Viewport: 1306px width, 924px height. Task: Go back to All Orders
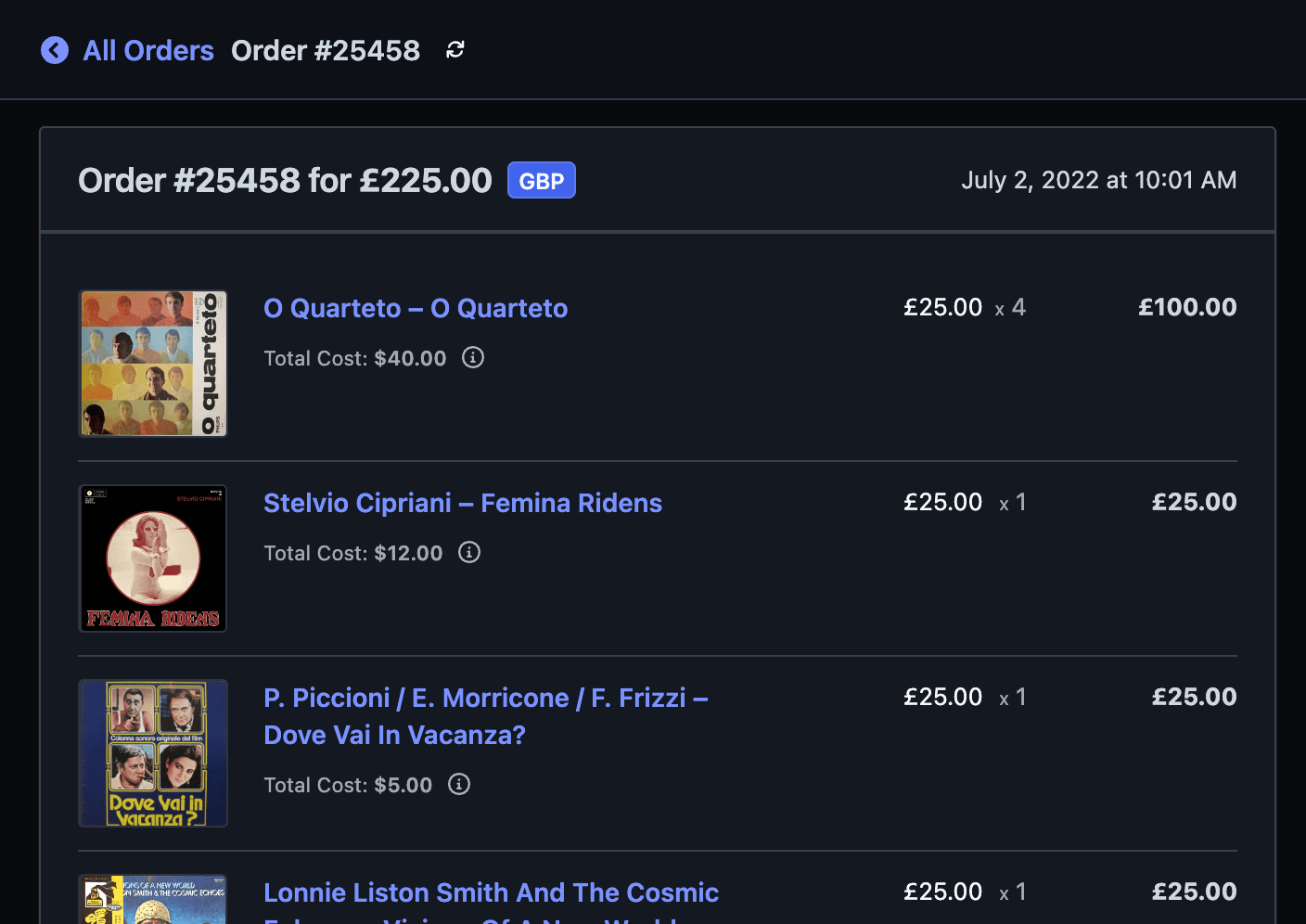tap(148, 50)
